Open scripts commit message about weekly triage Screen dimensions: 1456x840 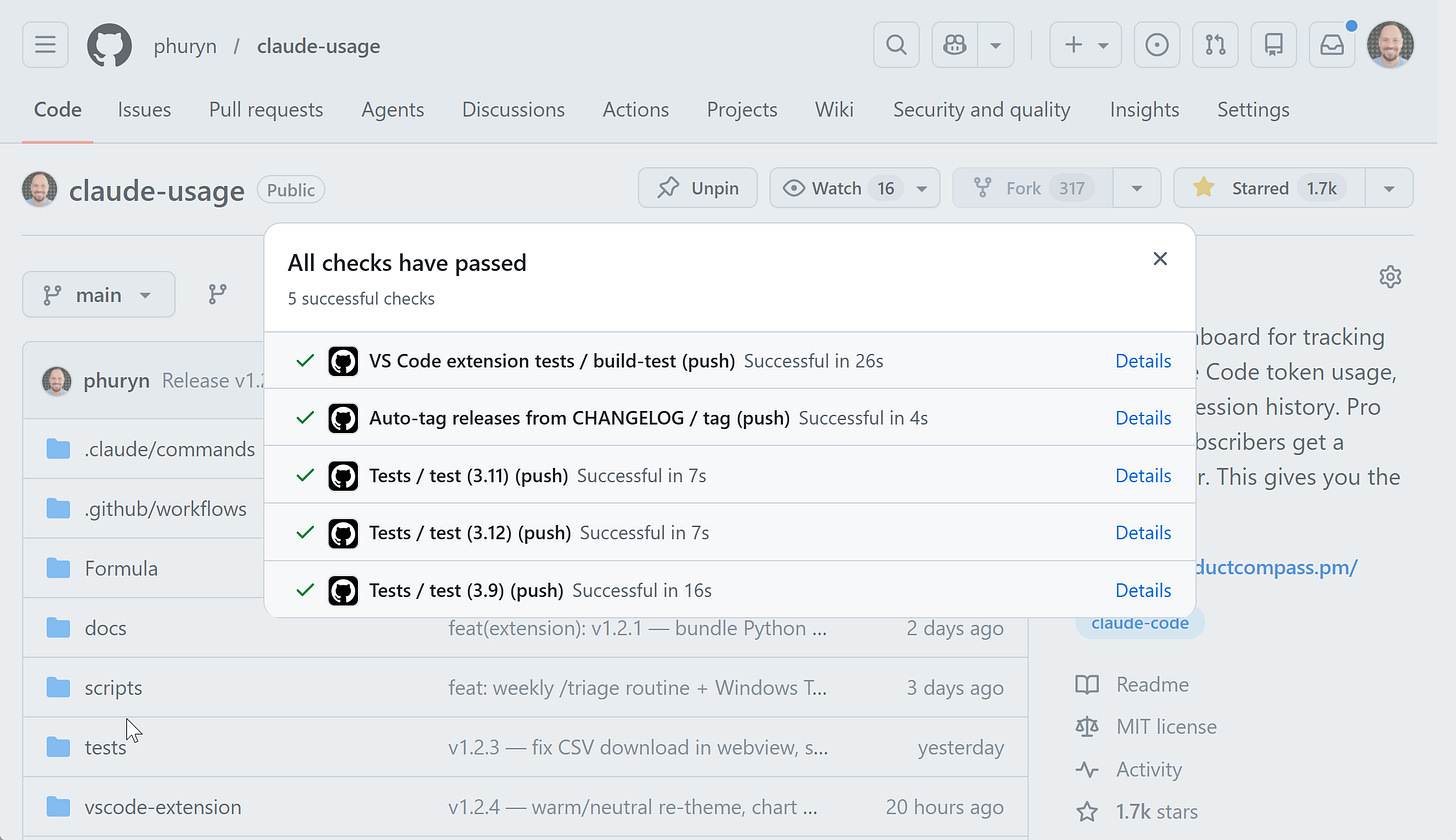click(x=638, y=688)
